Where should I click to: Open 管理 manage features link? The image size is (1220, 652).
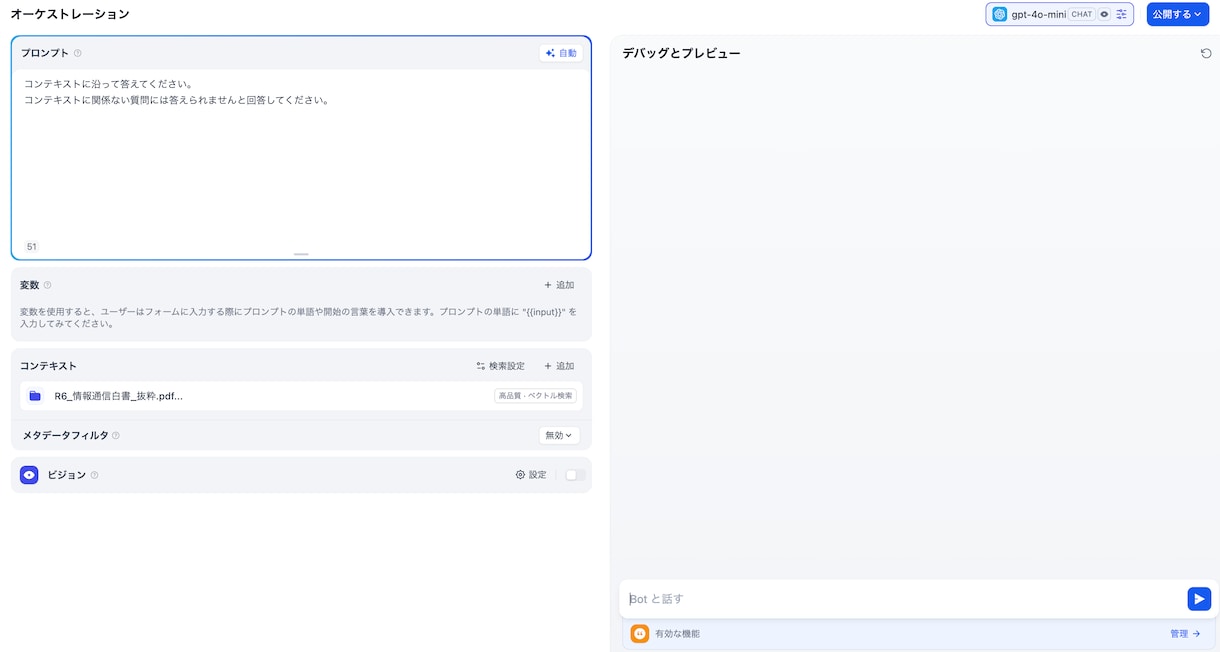(x=1185, y=633)
